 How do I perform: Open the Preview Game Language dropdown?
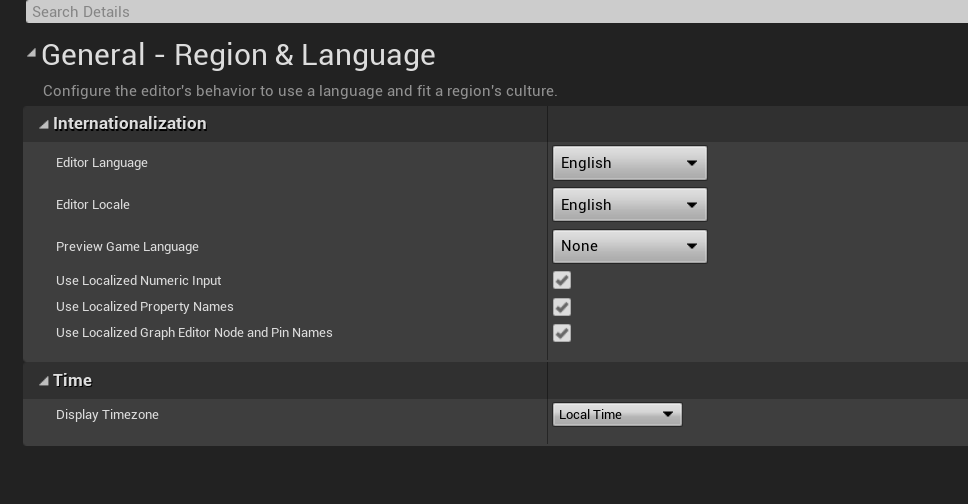(630, 246)
